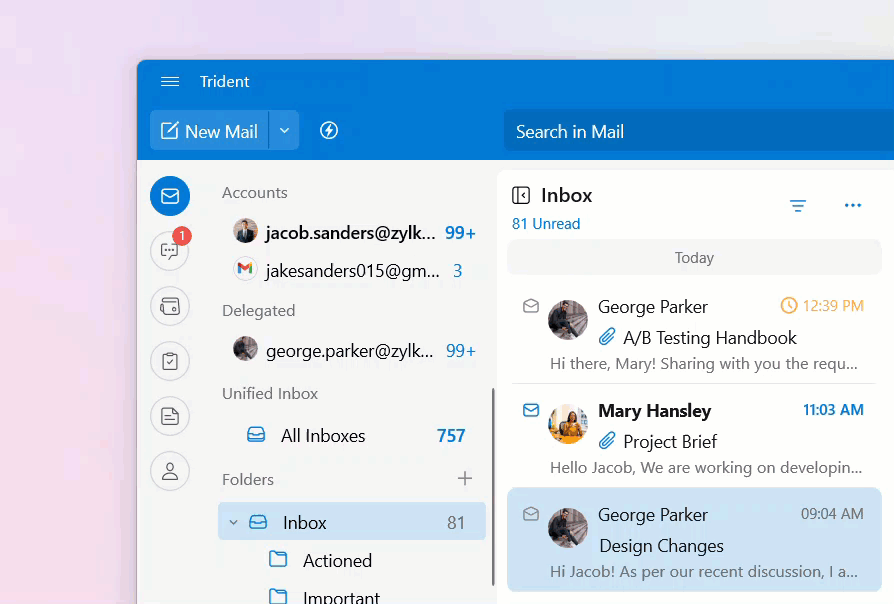
Task: Toggle read status on Design Changes email
Action: click(531, 514)
